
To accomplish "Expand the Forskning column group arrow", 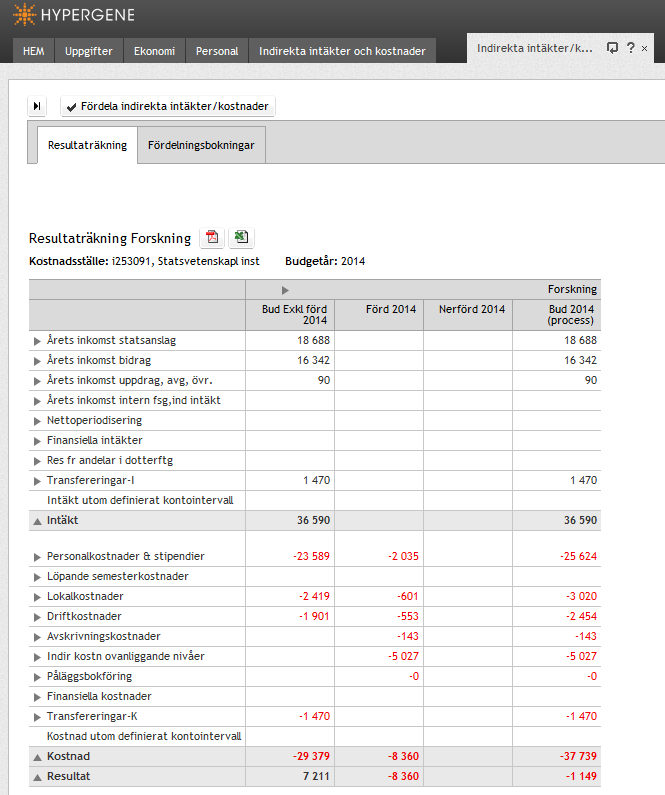I will [285, 290].
